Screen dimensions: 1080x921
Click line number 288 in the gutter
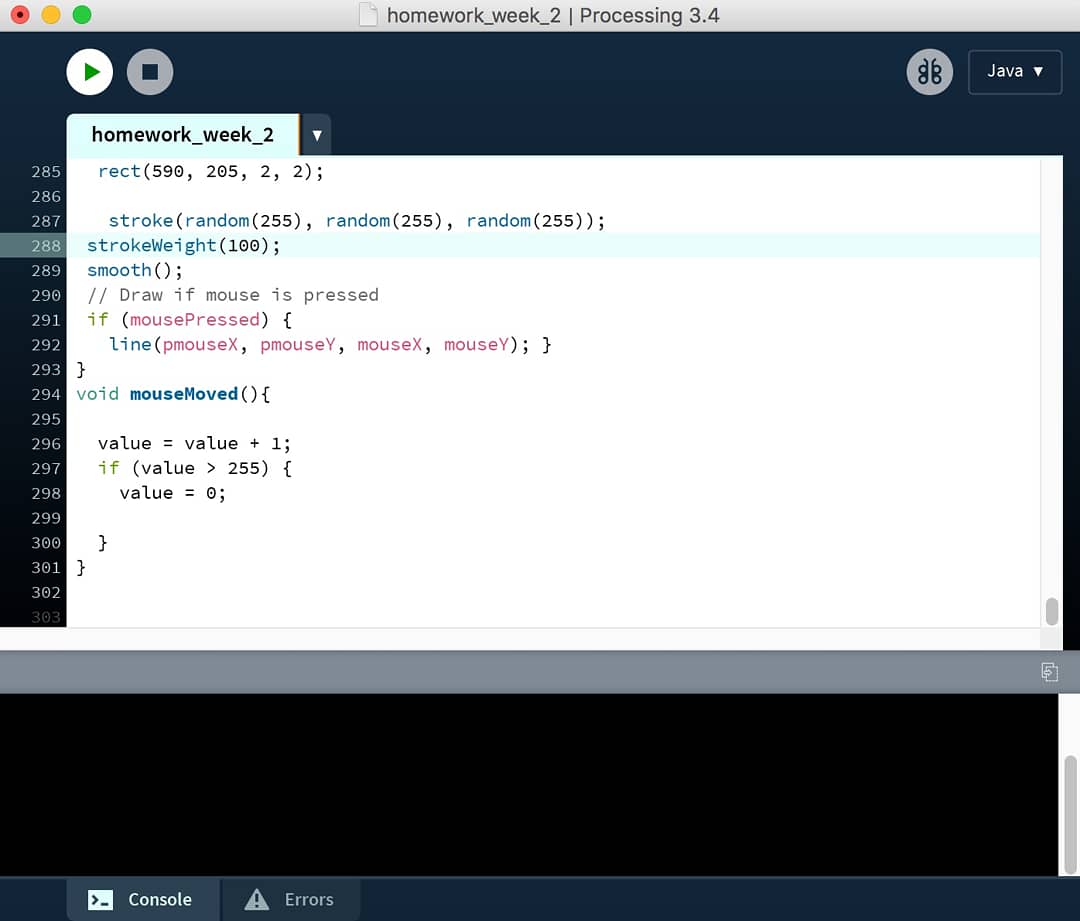click(45, 246)
